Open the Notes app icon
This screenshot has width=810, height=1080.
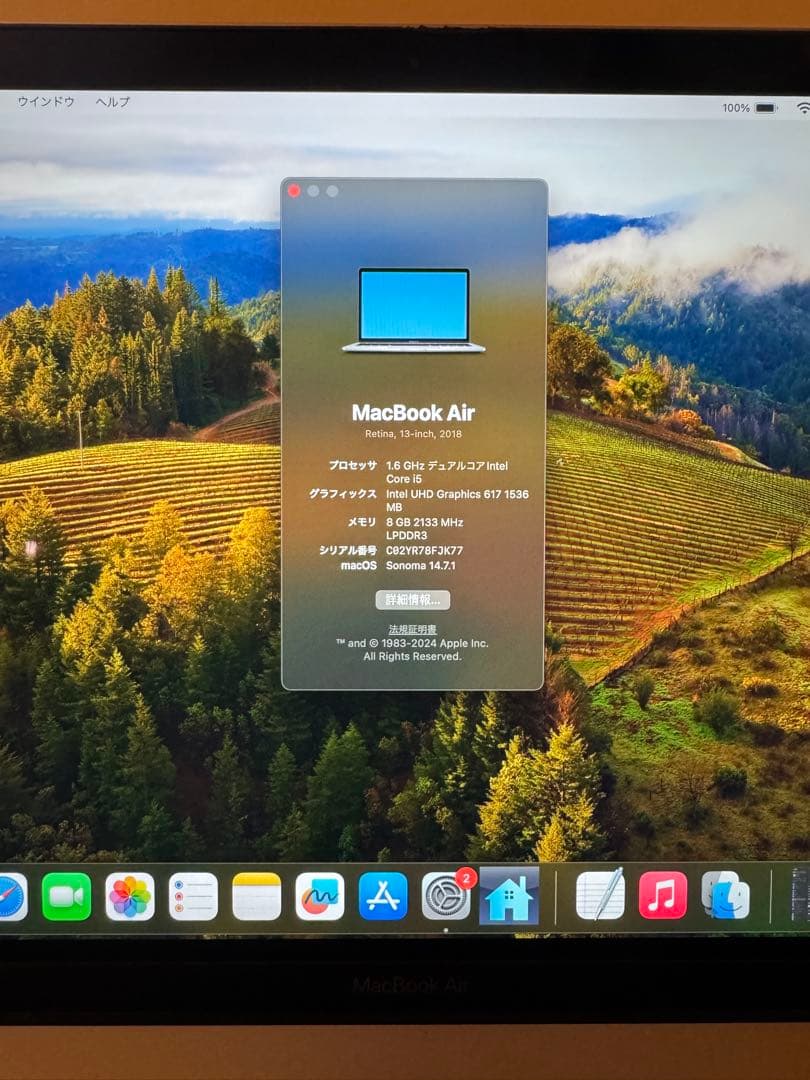[x=257, y=896]
